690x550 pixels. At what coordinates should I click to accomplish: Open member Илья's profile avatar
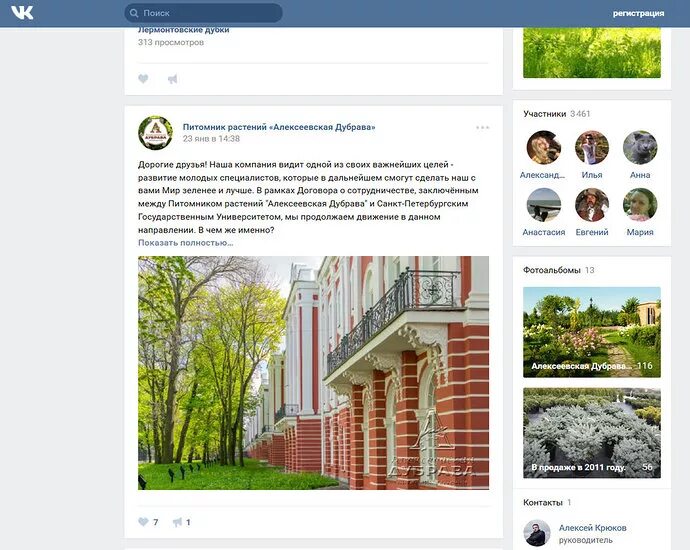tap(592, 147)
